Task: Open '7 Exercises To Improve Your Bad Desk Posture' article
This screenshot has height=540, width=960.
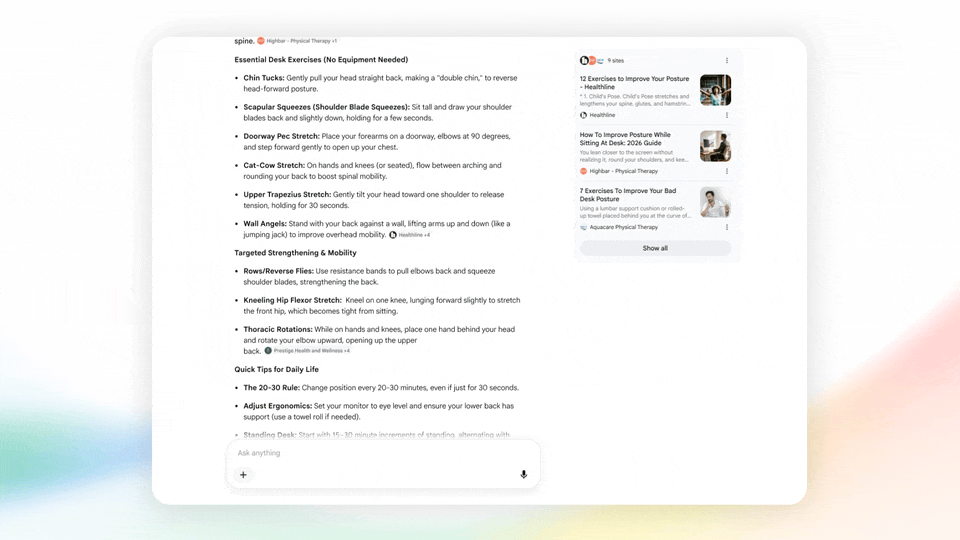Action: click(628, 195)
